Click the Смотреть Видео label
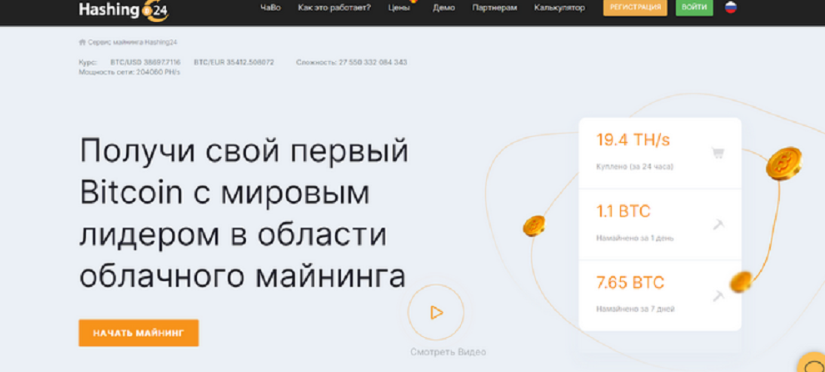The height and width of the screenshot is (372, 825). tap(448, 352)
